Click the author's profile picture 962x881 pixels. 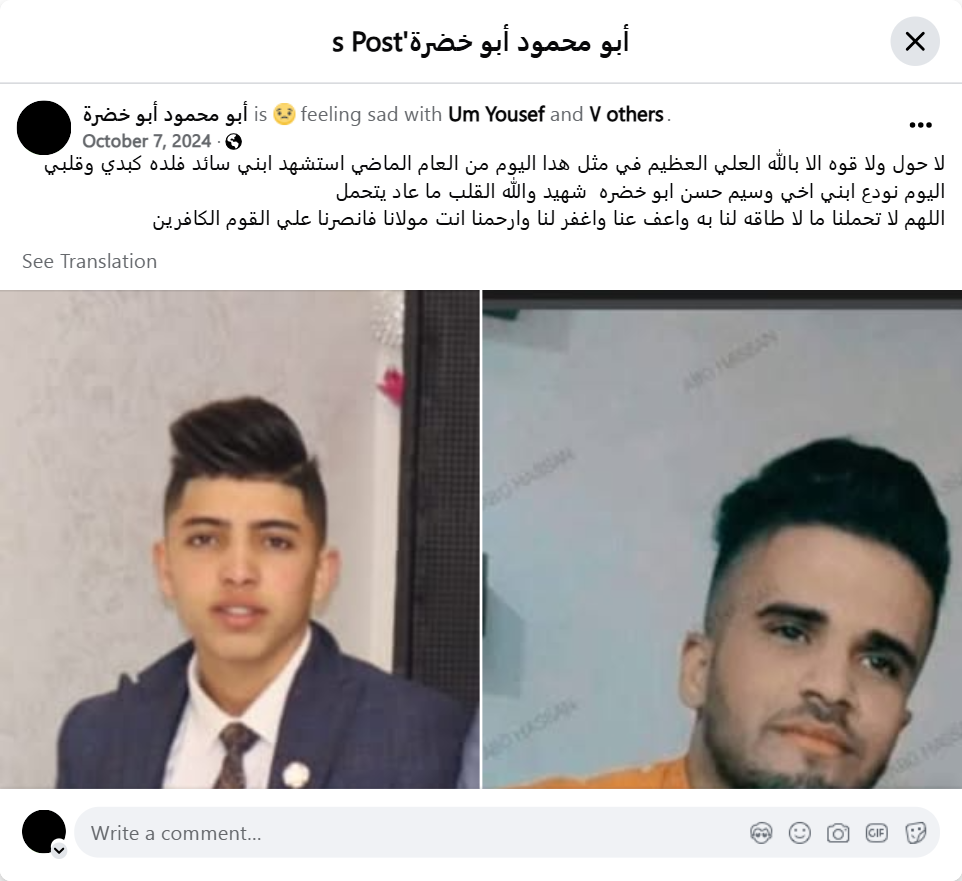coord(44,128)
